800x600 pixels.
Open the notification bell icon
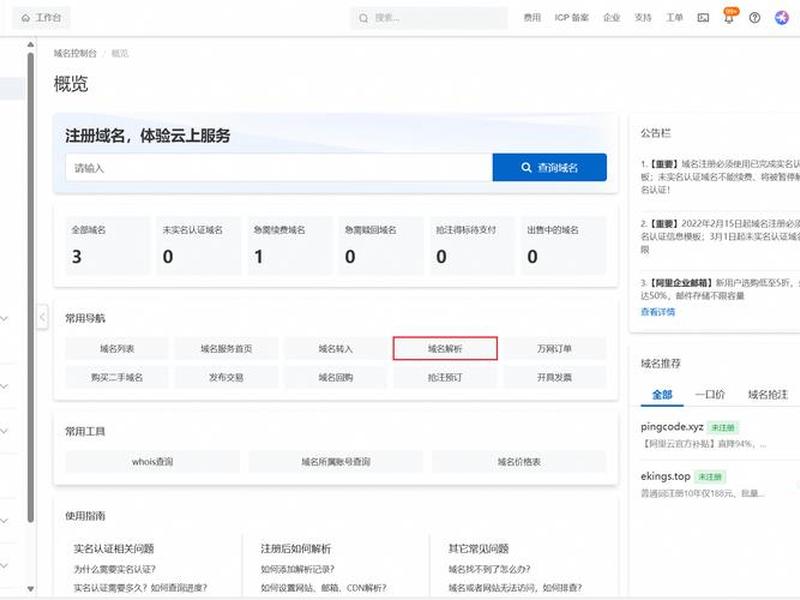pos(729,18)
